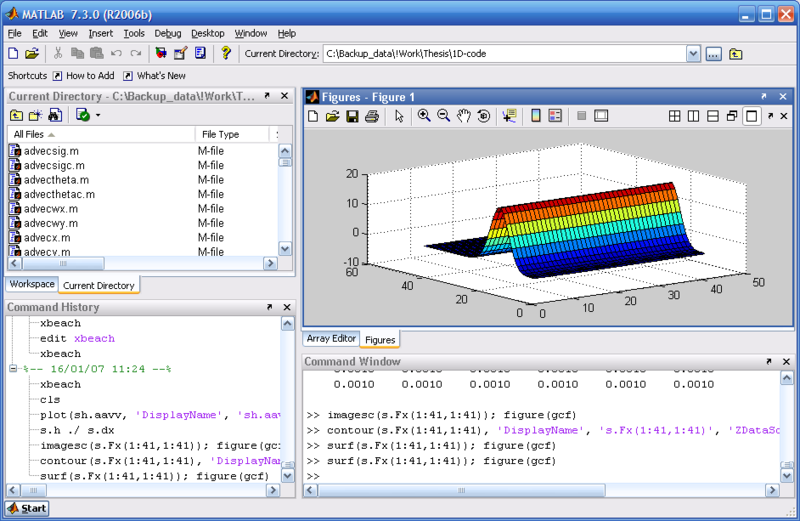This screenshot has height=521, width=800.
Task: Click the Command Window horizontal scrollbar thumb
Action: [x=462, y=490]
